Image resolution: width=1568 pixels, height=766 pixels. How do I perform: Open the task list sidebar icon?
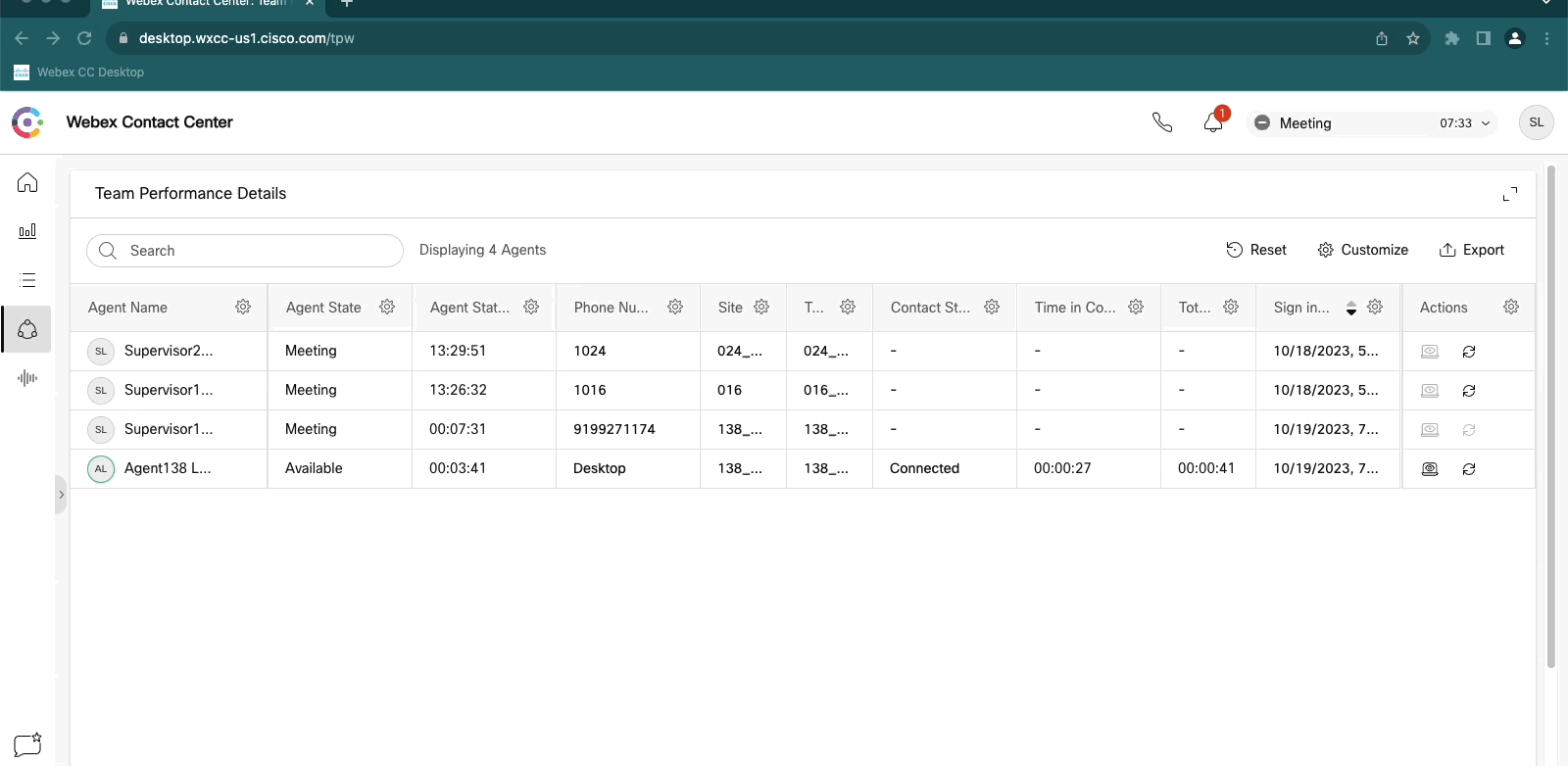pos(27,280)
